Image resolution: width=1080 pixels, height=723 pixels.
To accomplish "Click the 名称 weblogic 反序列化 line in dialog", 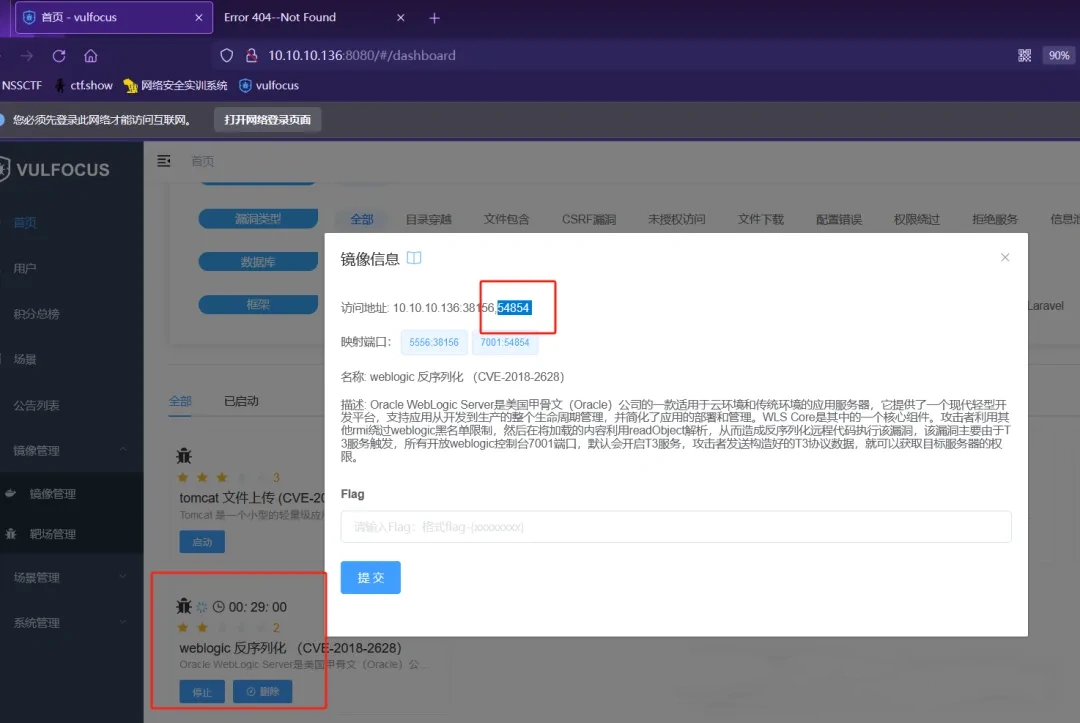I will [453, 377].
